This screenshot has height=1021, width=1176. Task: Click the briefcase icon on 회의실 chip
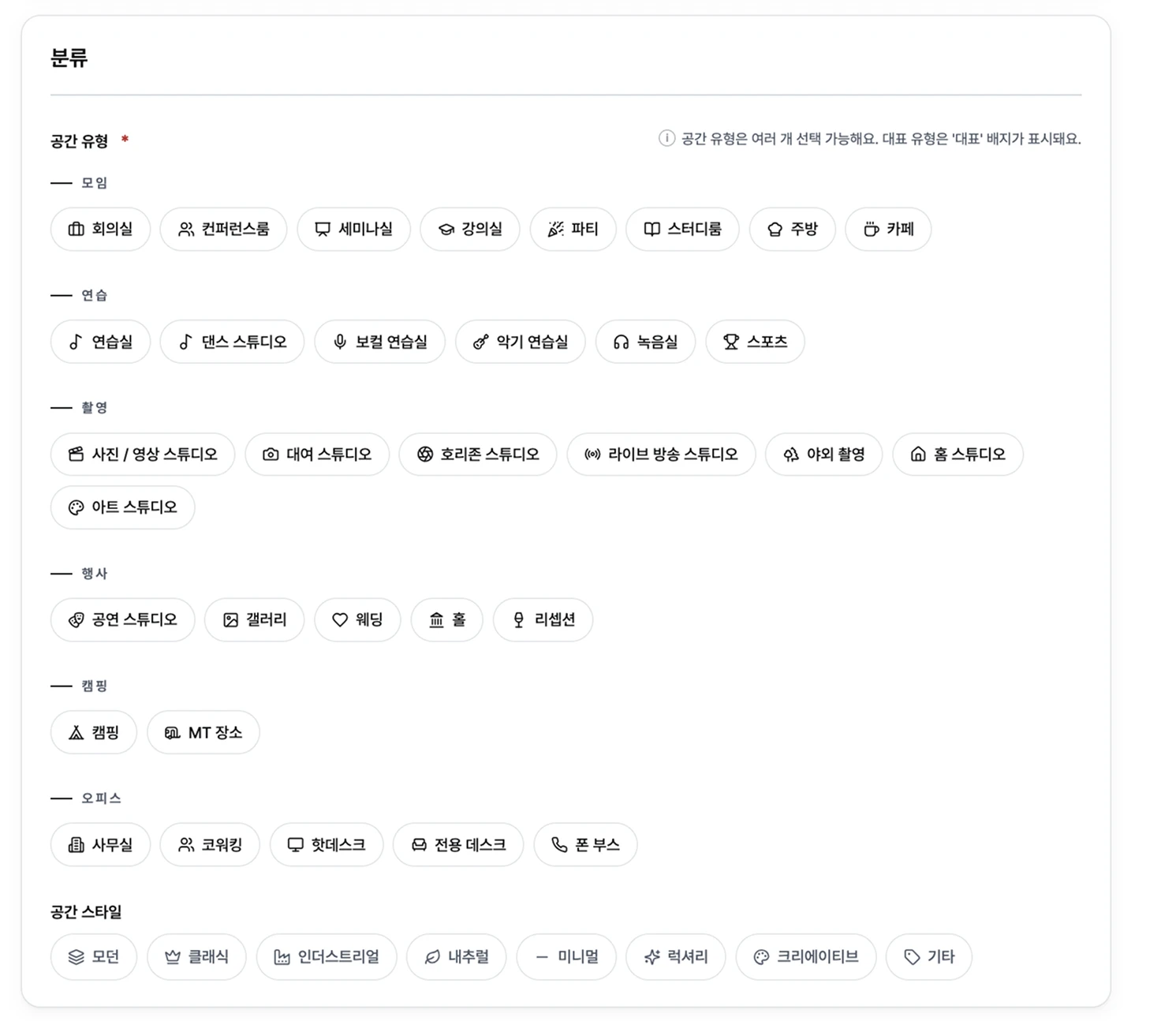click(76, 230)
